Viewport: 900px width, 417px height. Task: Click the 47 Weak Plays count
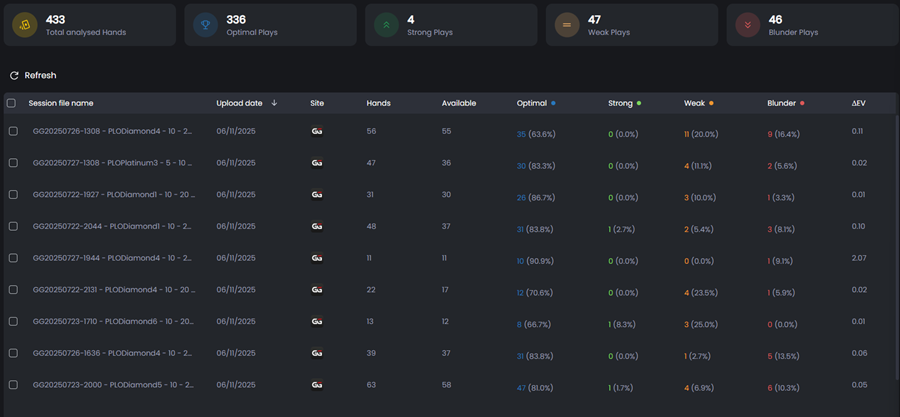594,20
